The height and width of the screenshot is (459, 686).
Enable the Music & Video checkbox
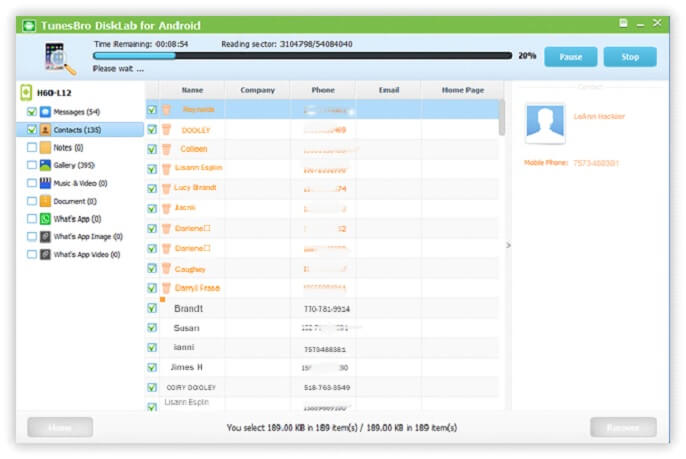[32, 183]
